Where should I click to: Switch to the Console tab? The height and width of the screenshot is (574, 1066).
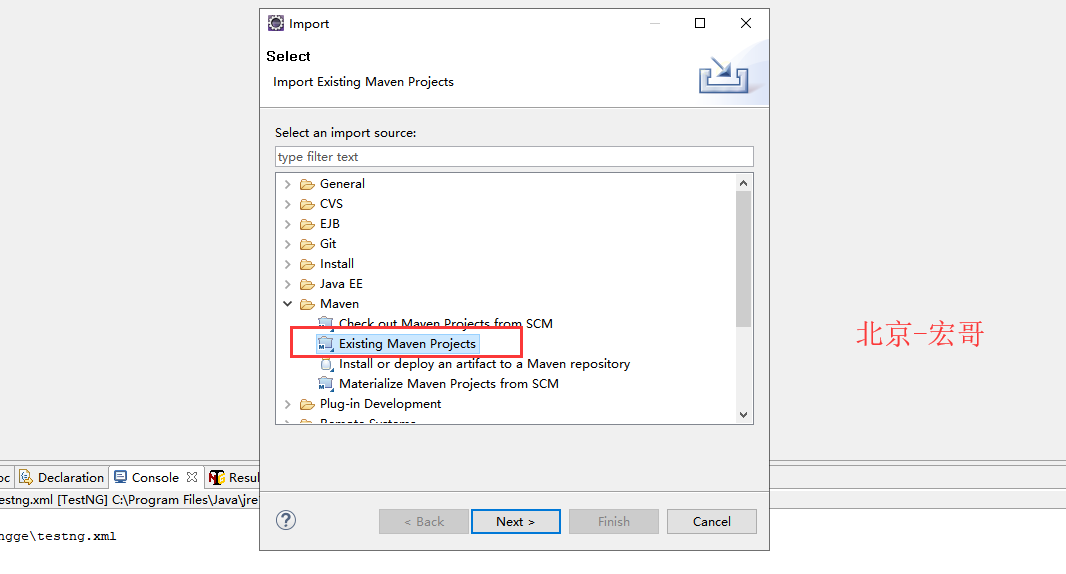[156, 477]
